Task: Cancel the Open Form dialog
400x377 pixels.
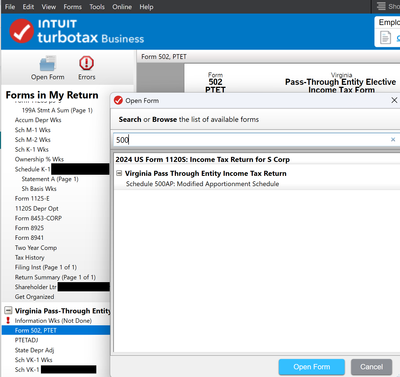Action: tap(371, 367)
